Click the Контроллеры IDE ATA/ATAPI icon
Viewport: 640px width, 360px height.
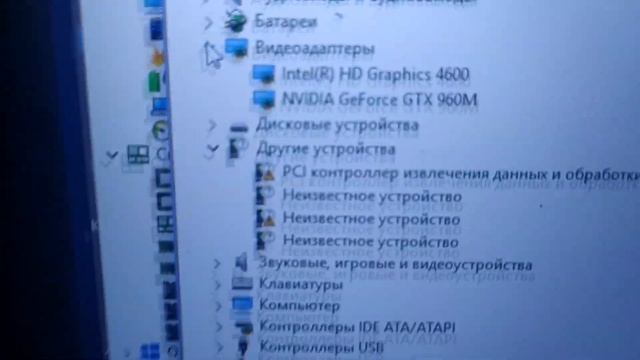coord(244,327)
